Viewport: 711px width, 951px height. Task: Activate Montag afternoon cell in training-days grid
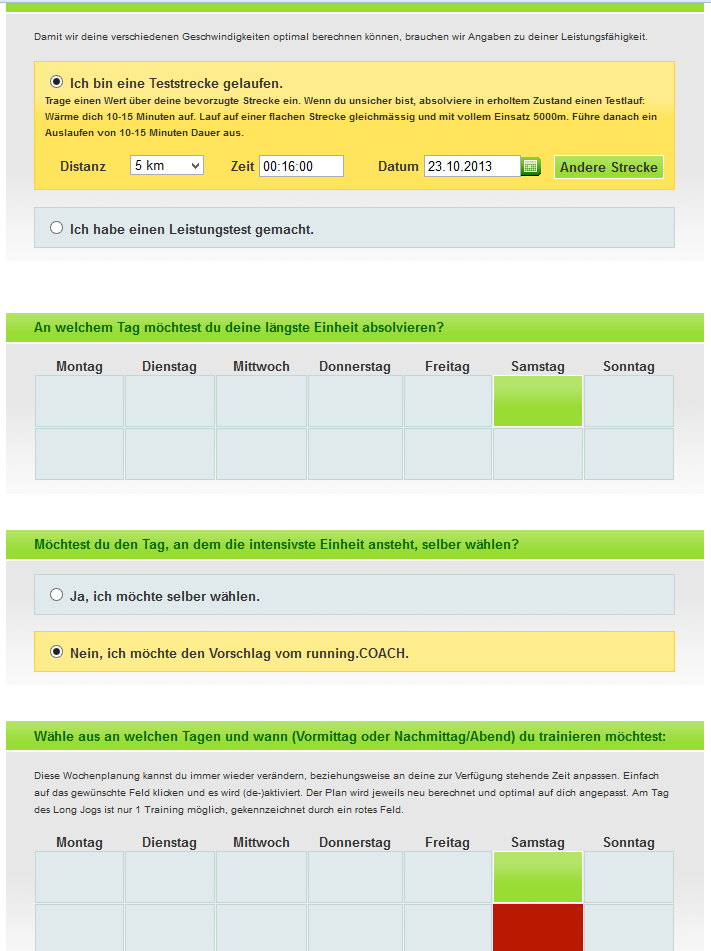[79, 928]
